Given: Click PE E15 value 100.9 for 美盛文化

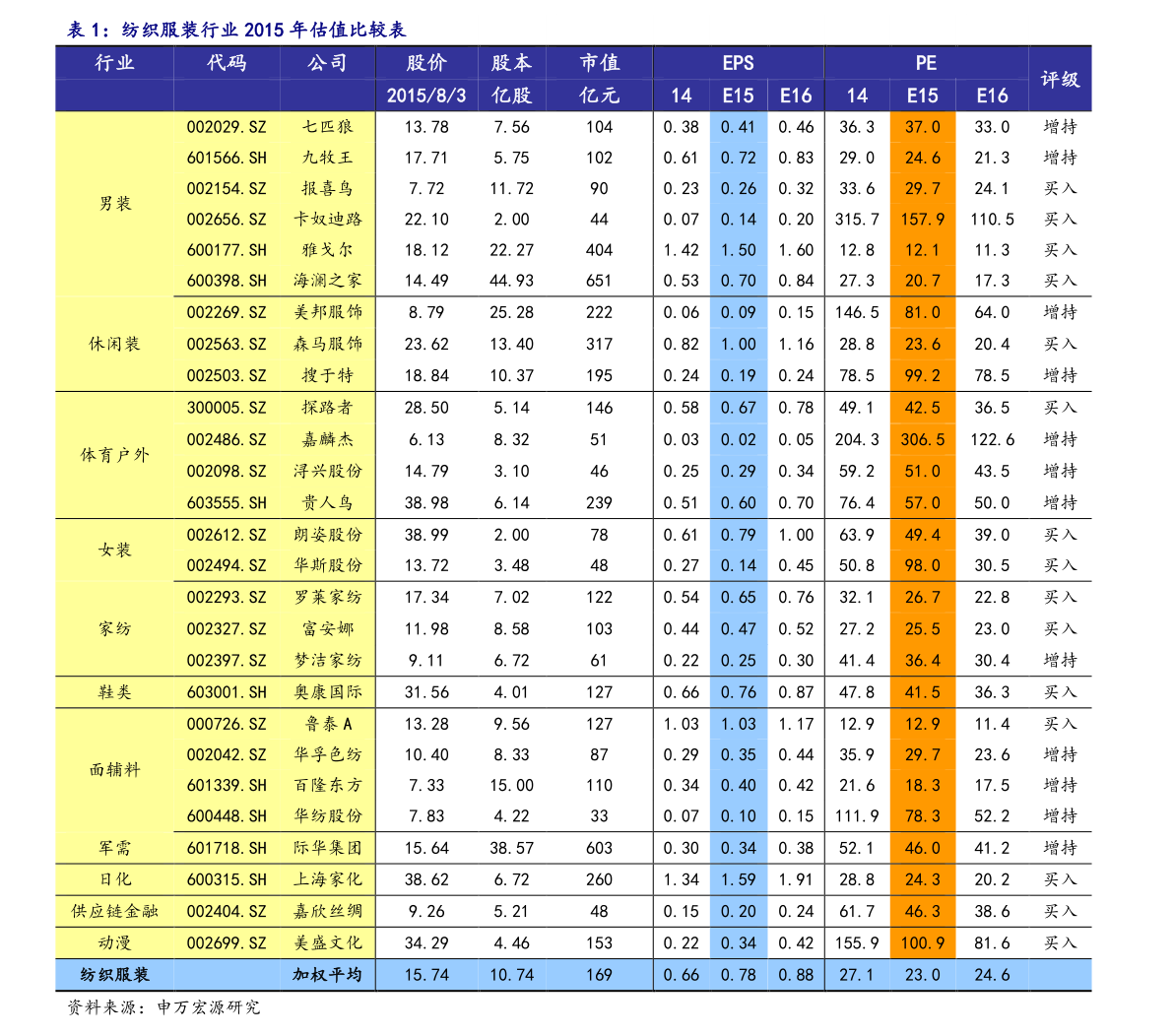Looking at the screenshot, I should click(x=923, y=943).
